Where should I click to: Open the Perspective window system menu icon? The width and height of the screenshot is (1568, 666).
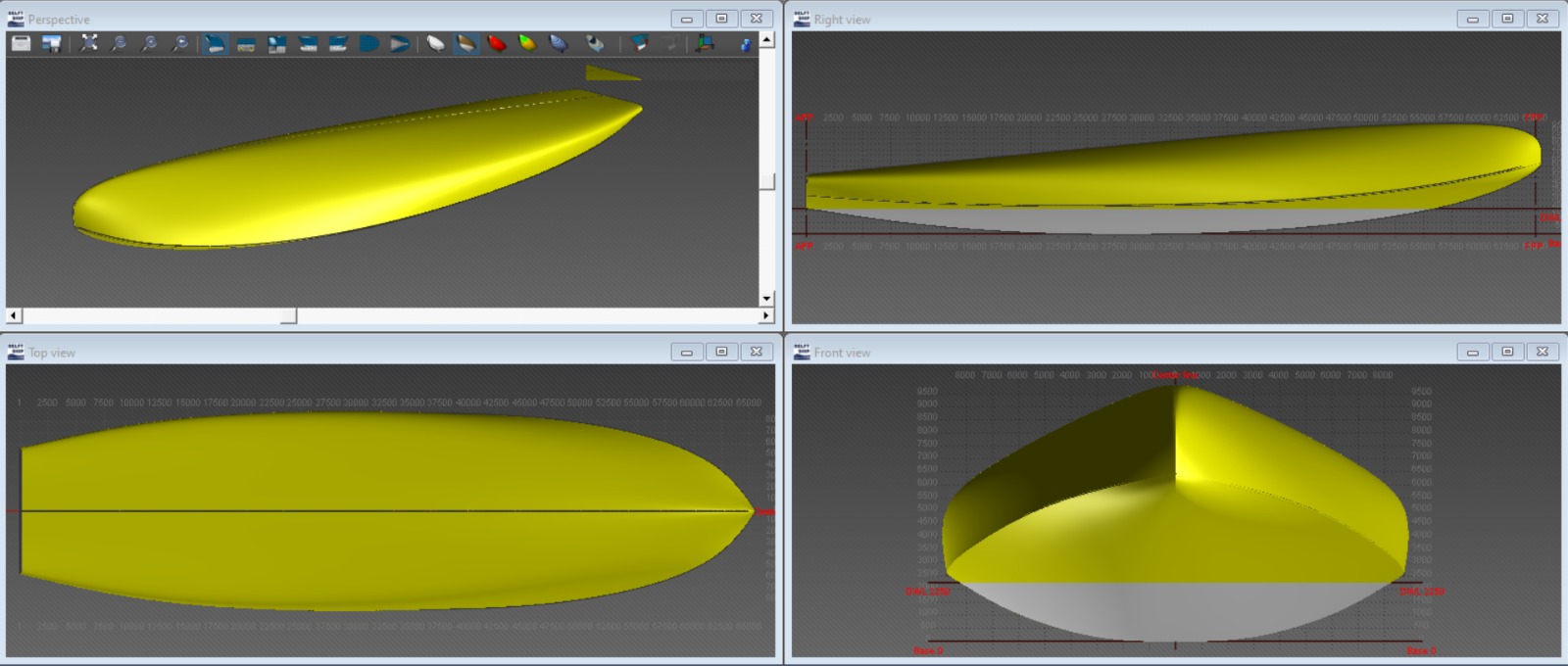tap(16, 19)
